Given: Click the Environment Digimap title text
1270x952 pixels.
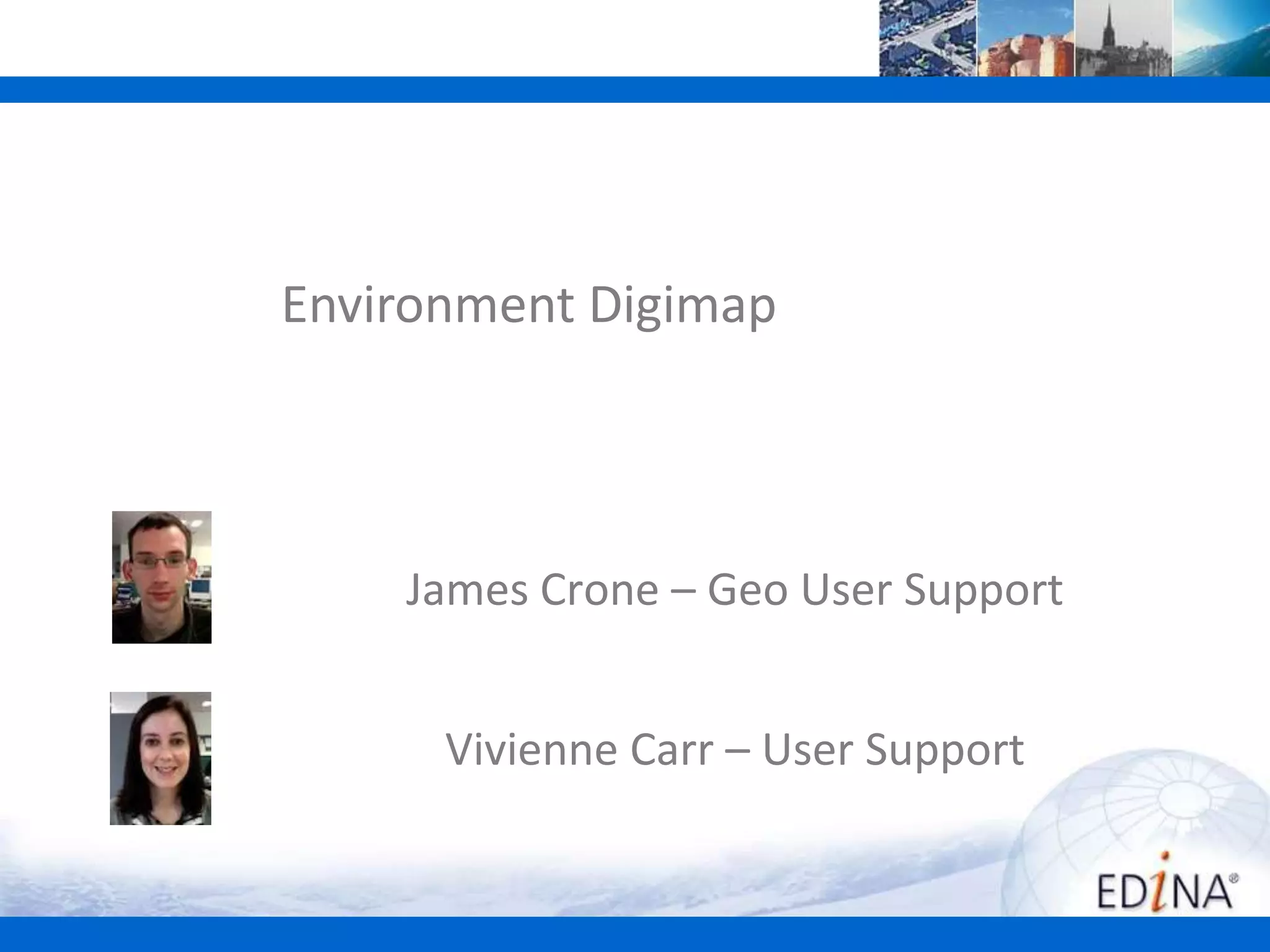Looking at the screenshot, I should 528,305.
